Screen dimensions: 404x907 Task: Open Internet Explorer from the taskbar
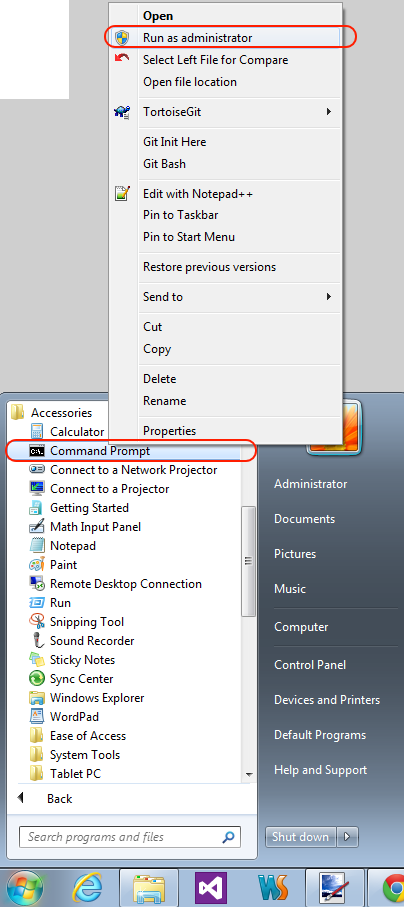tap(87, 888)
